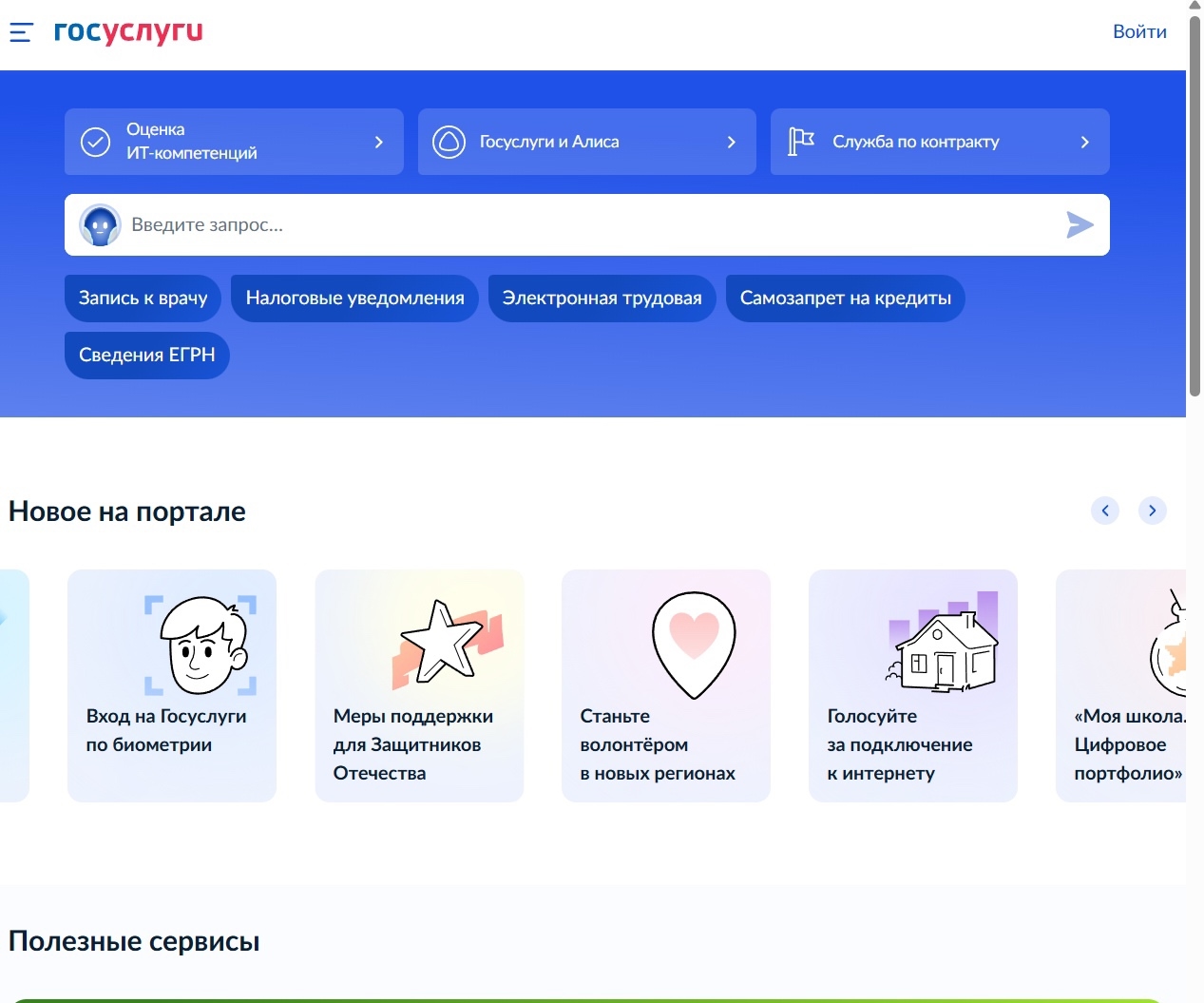Select the Электронная трудовая chip
1204x1003 pixels.
tap(602, 299)
